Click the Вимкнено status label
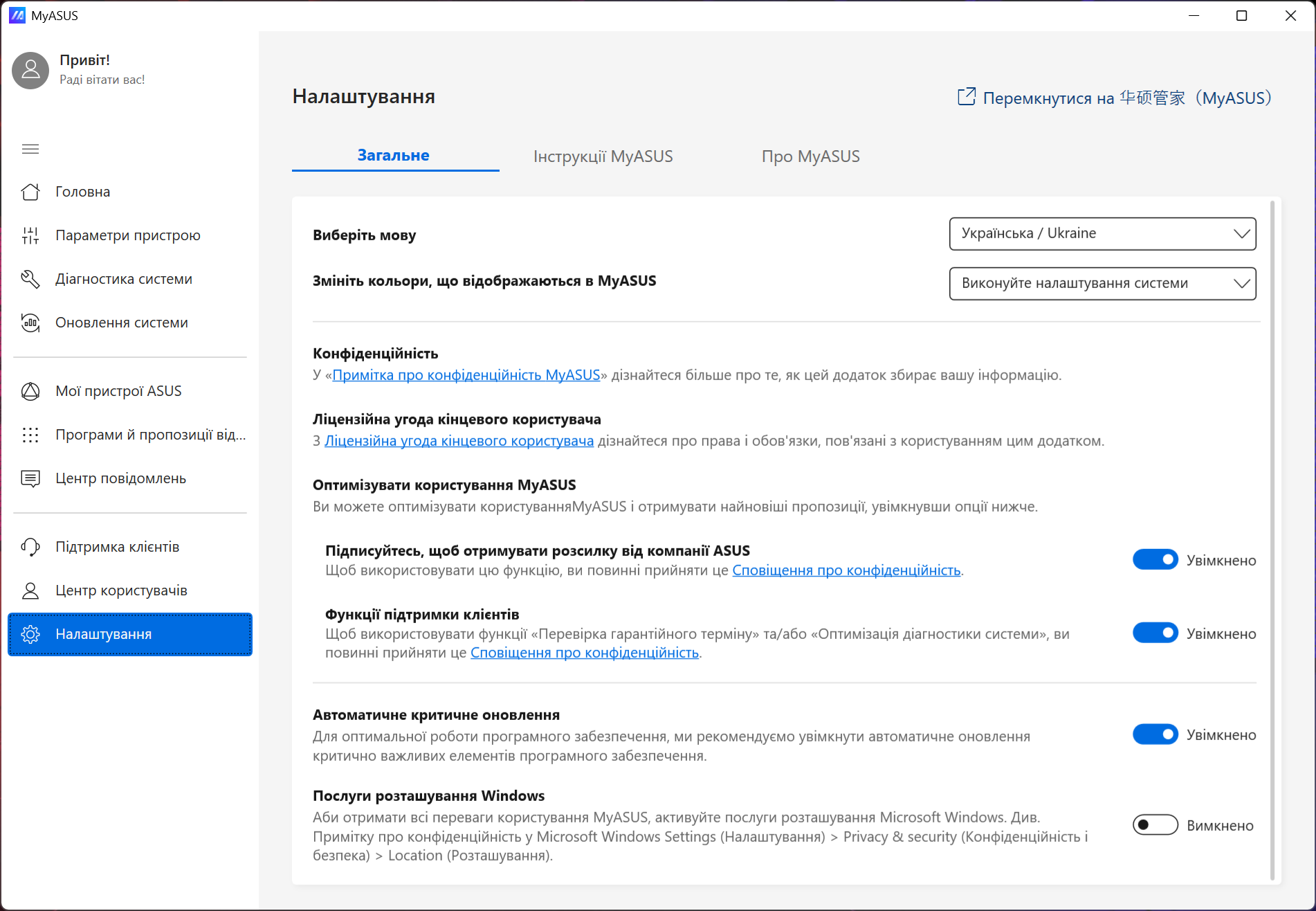Viewport: 1316px width, 911px height. tap(1220, 826)
